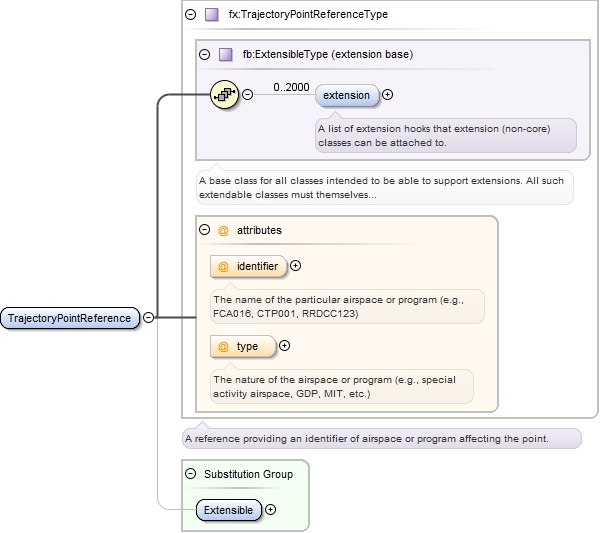Image resolution: width=600 pixels, height=533 pixels.
Task: Collapse the attributes group
Action: 205,230
